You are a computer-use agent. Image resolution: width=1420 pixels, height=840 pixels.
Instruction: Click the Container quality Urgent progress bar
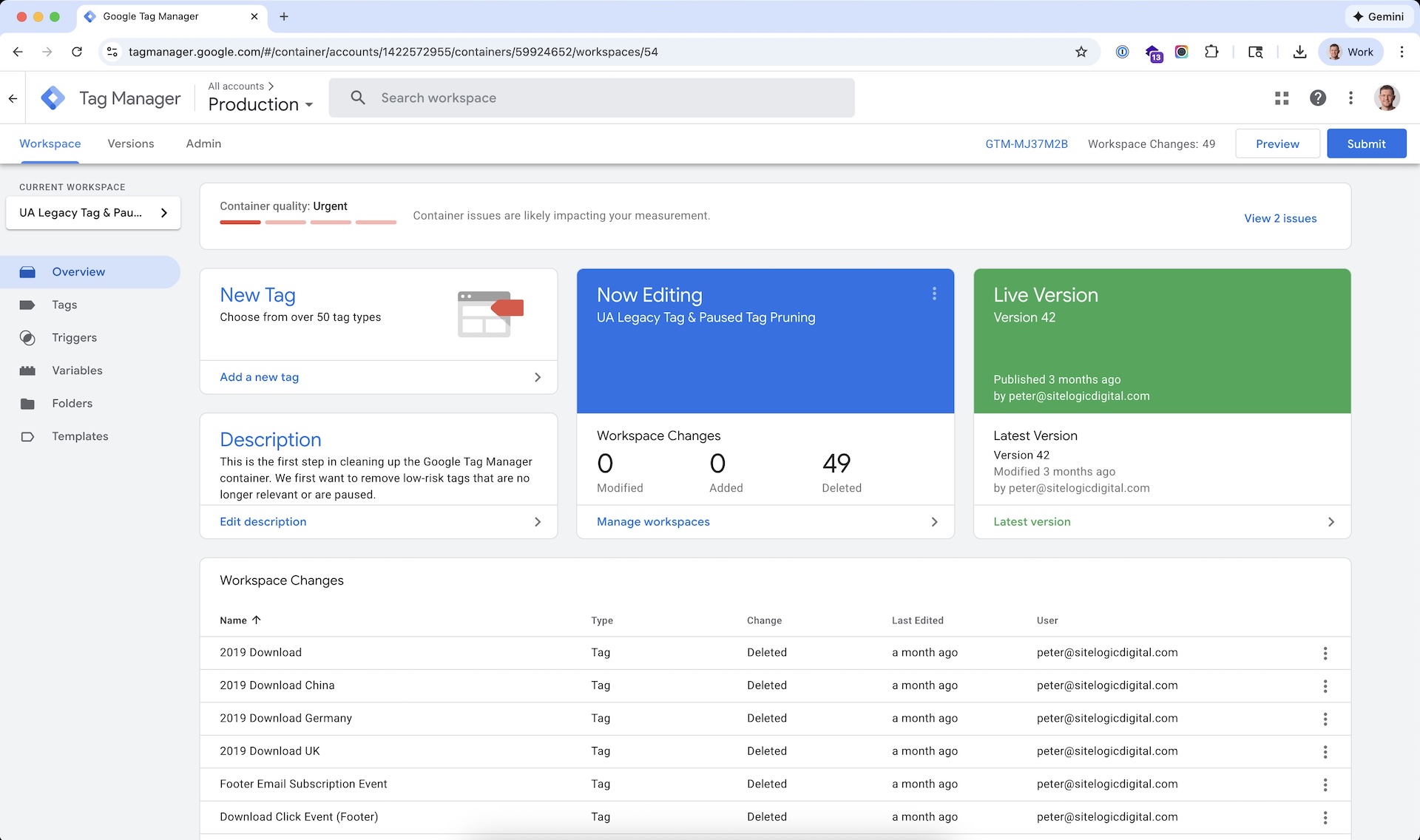point(308,222)
